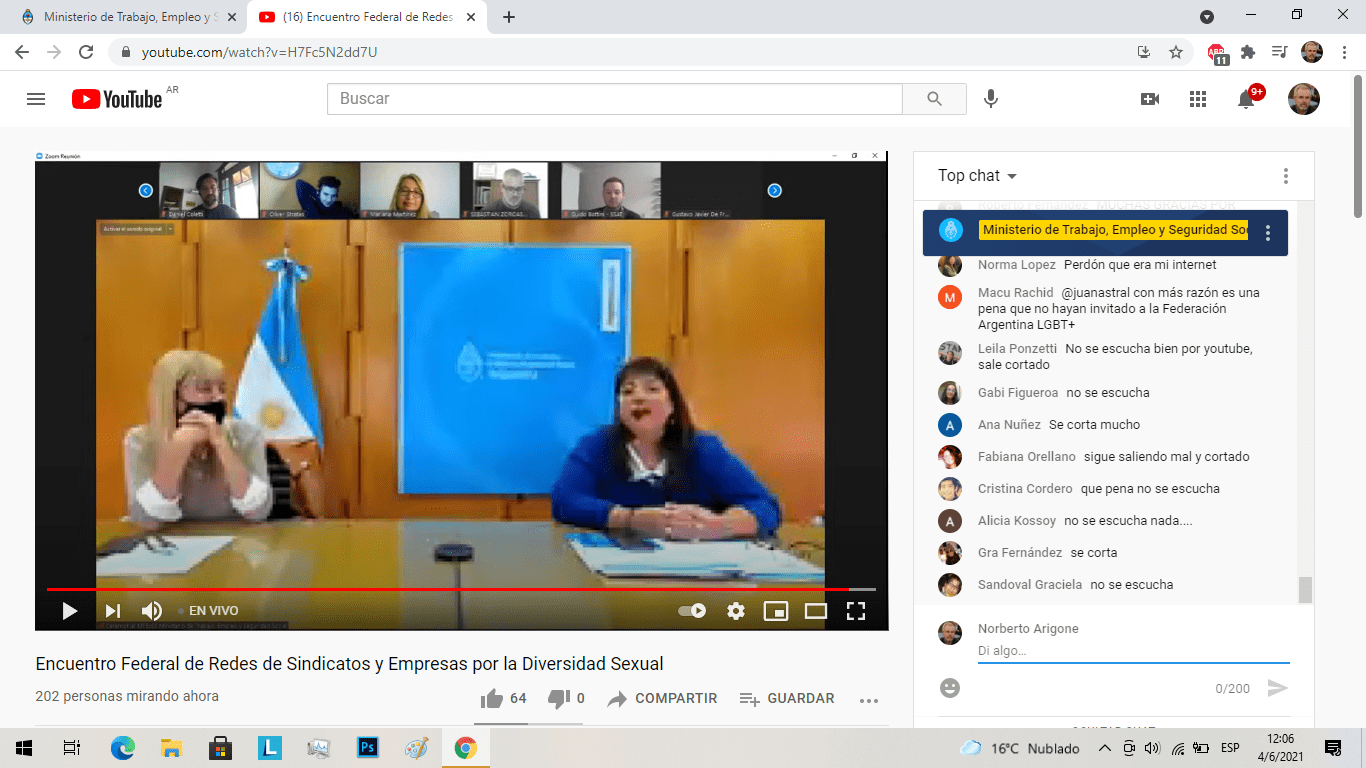
Task: Open a new browser tab
Action: pos(508,17)
